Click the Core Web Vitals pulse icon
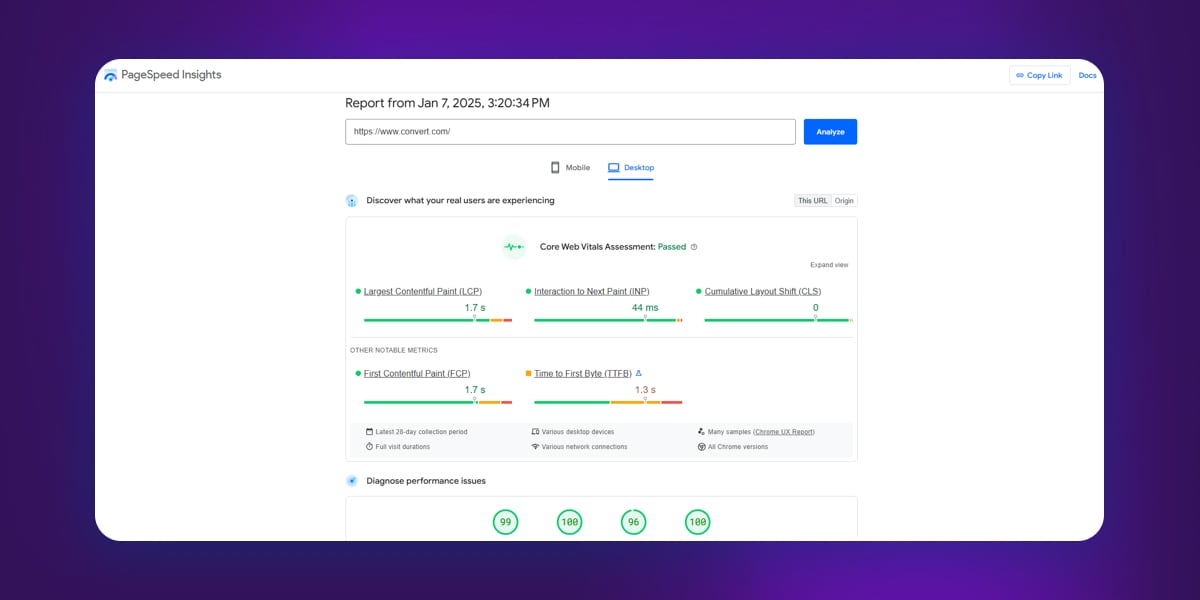The width and height of the screenshot is (1200, 600). (513, 247)
